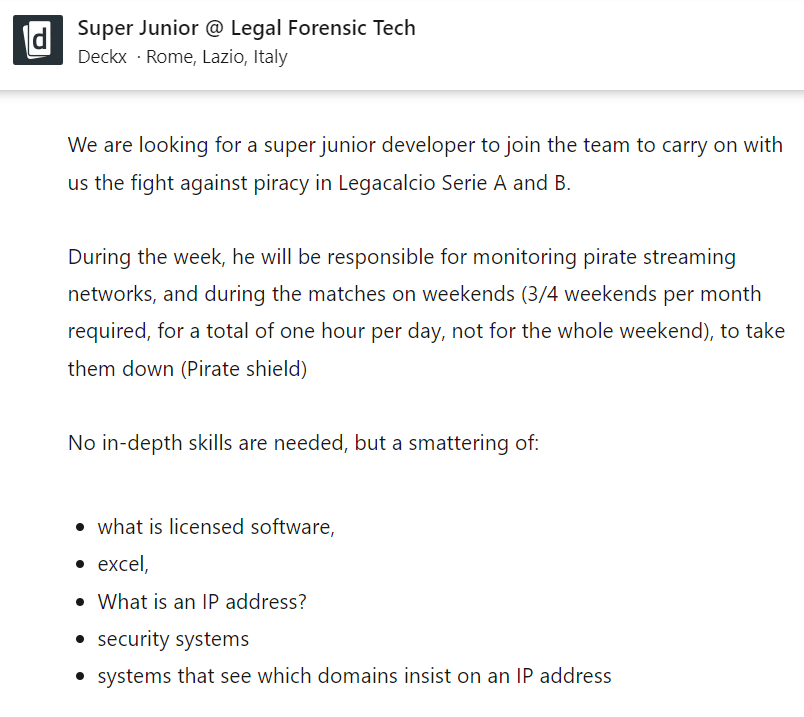Click the bullet point beside 'security systems'
Image resolution: width=804 pixels, height=717 pixels.
[x=80, y=639]
